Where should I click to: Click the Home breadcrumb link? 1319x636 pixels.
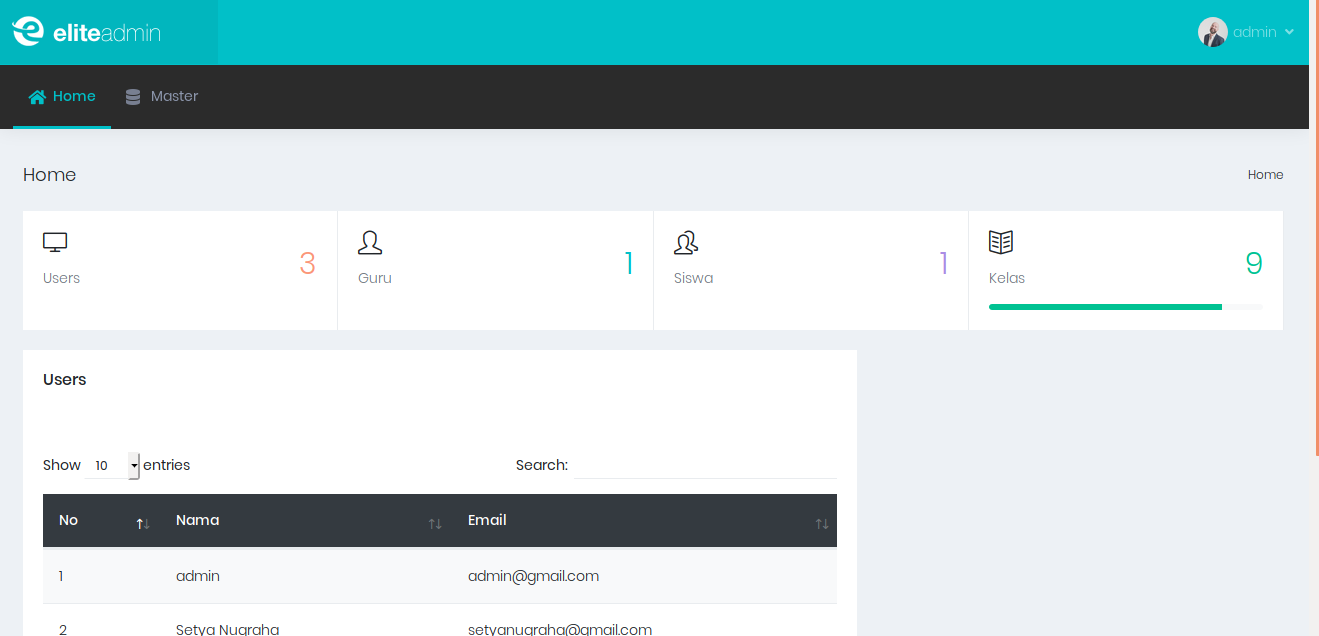pyautogui.click(x=1264, y=174)
